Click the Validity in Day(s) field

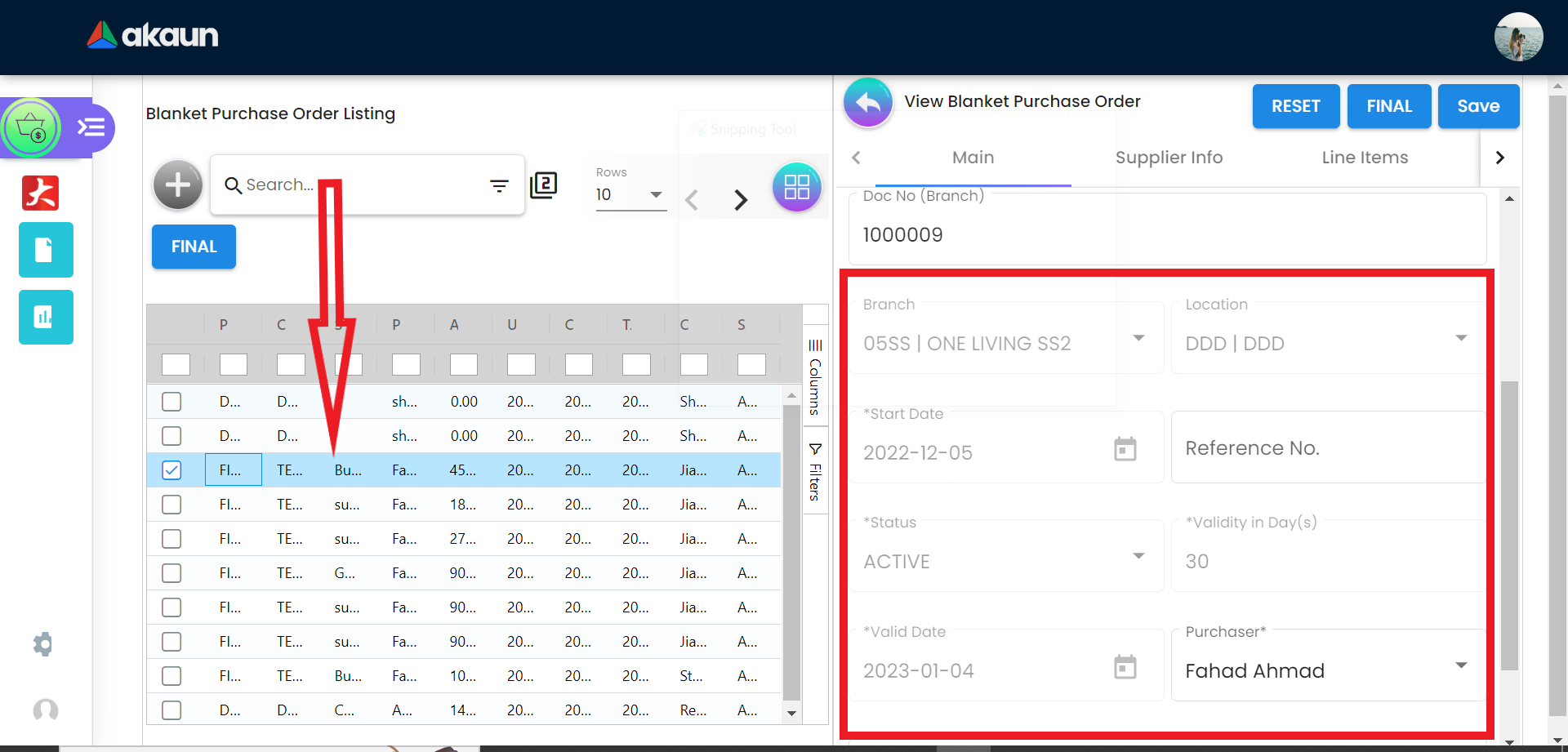(x=1328, y=557)
